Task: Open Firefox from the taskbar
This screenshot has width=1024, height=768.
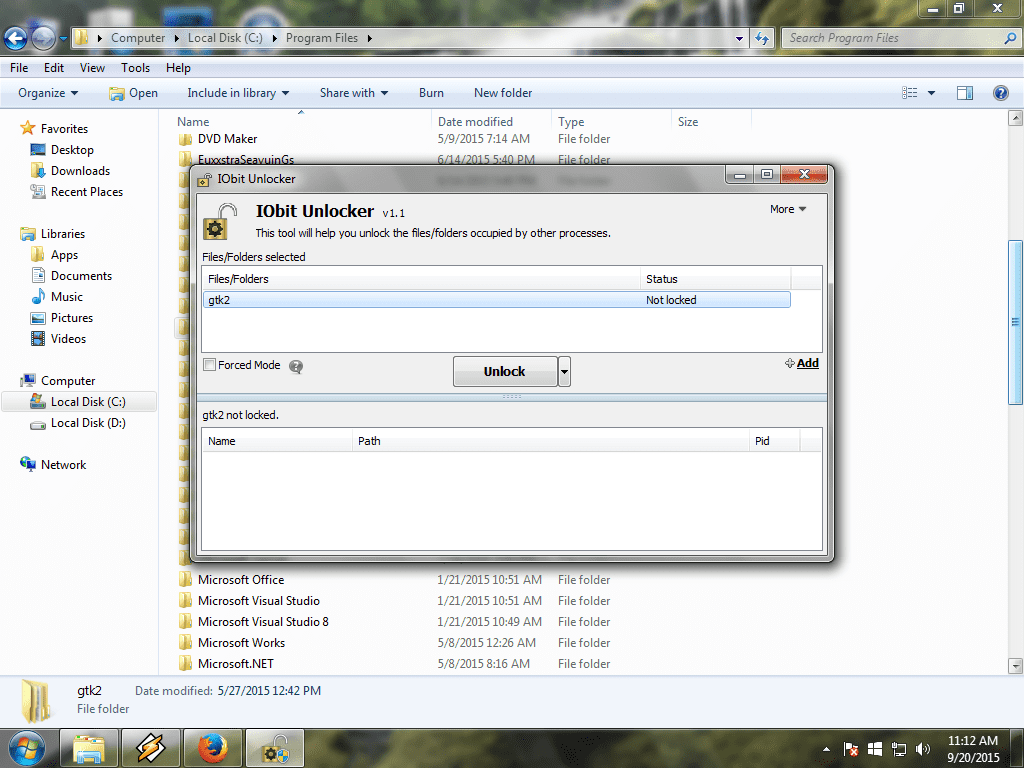Action: tap(212, 748)
